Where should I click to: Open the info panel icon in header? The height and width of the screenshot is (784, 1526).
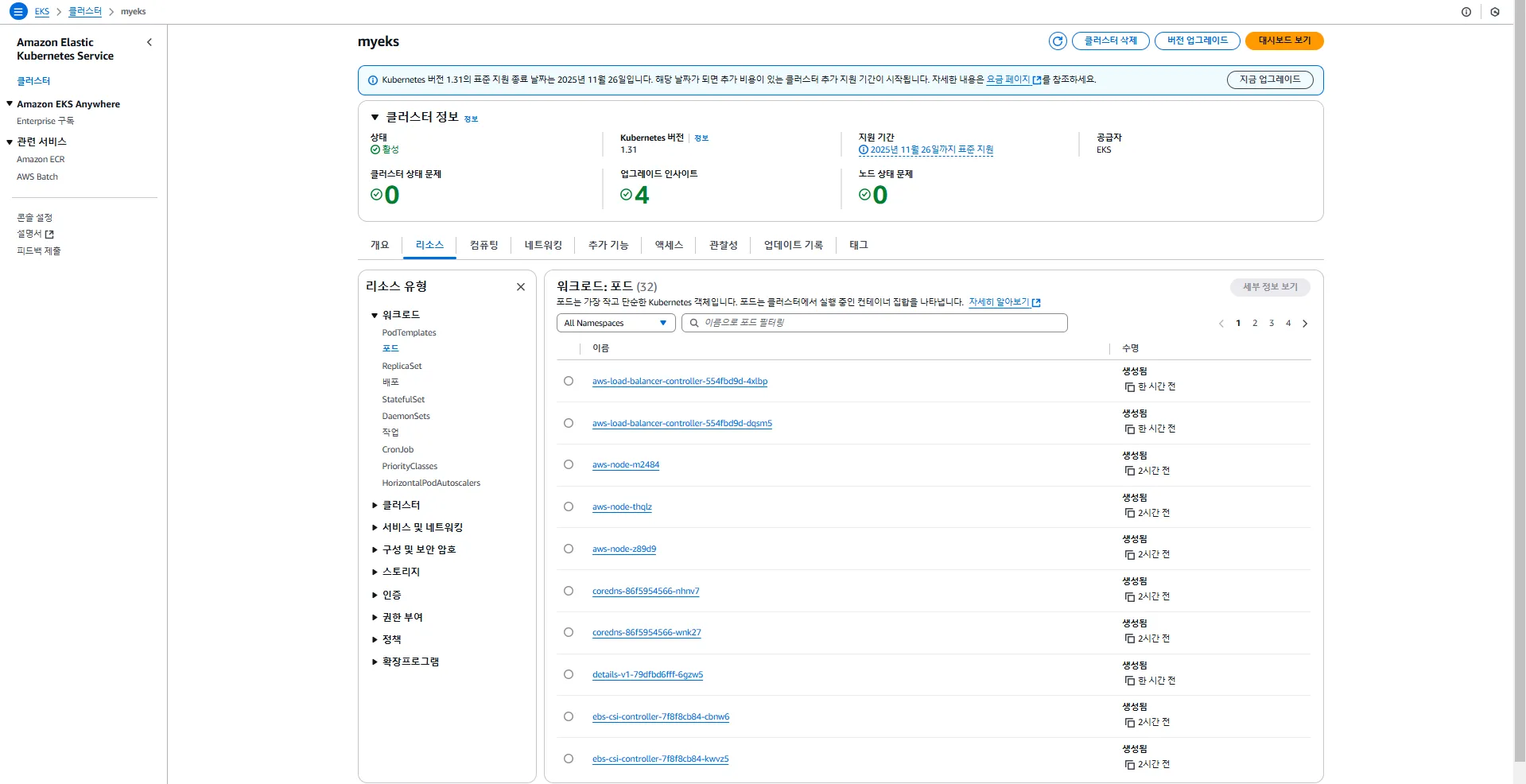click(1466, 12)
